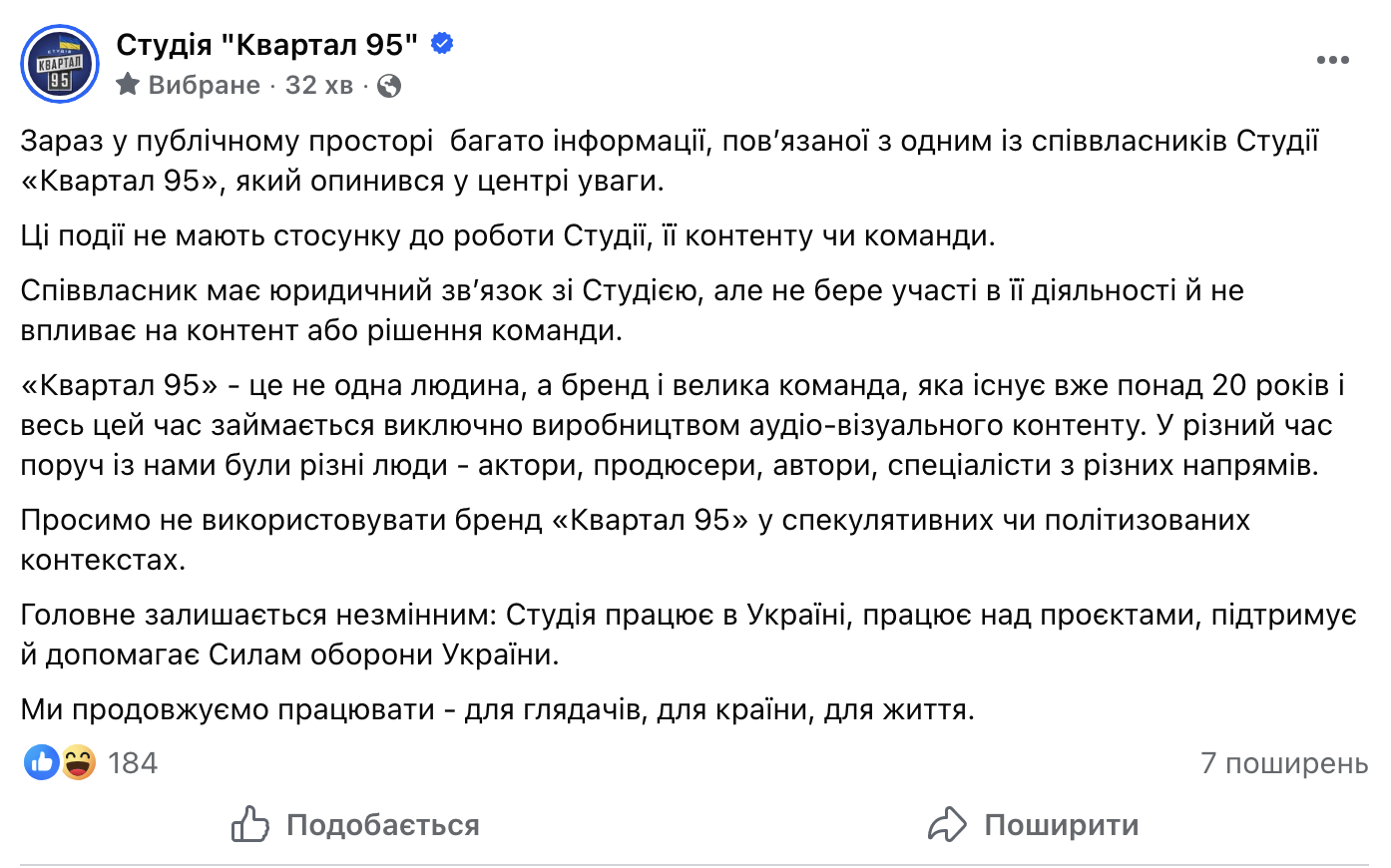Click the share arrow icon
The width and height of the screenshot is (1391, 868).
pyautogui.click(x=947, y=825)
